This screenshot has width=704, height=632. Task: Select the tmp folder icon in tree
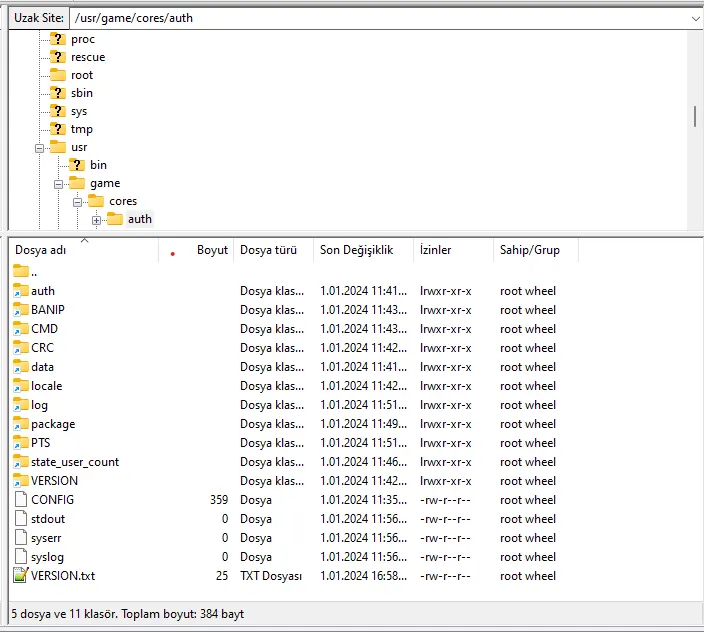(x=58, y=129)
